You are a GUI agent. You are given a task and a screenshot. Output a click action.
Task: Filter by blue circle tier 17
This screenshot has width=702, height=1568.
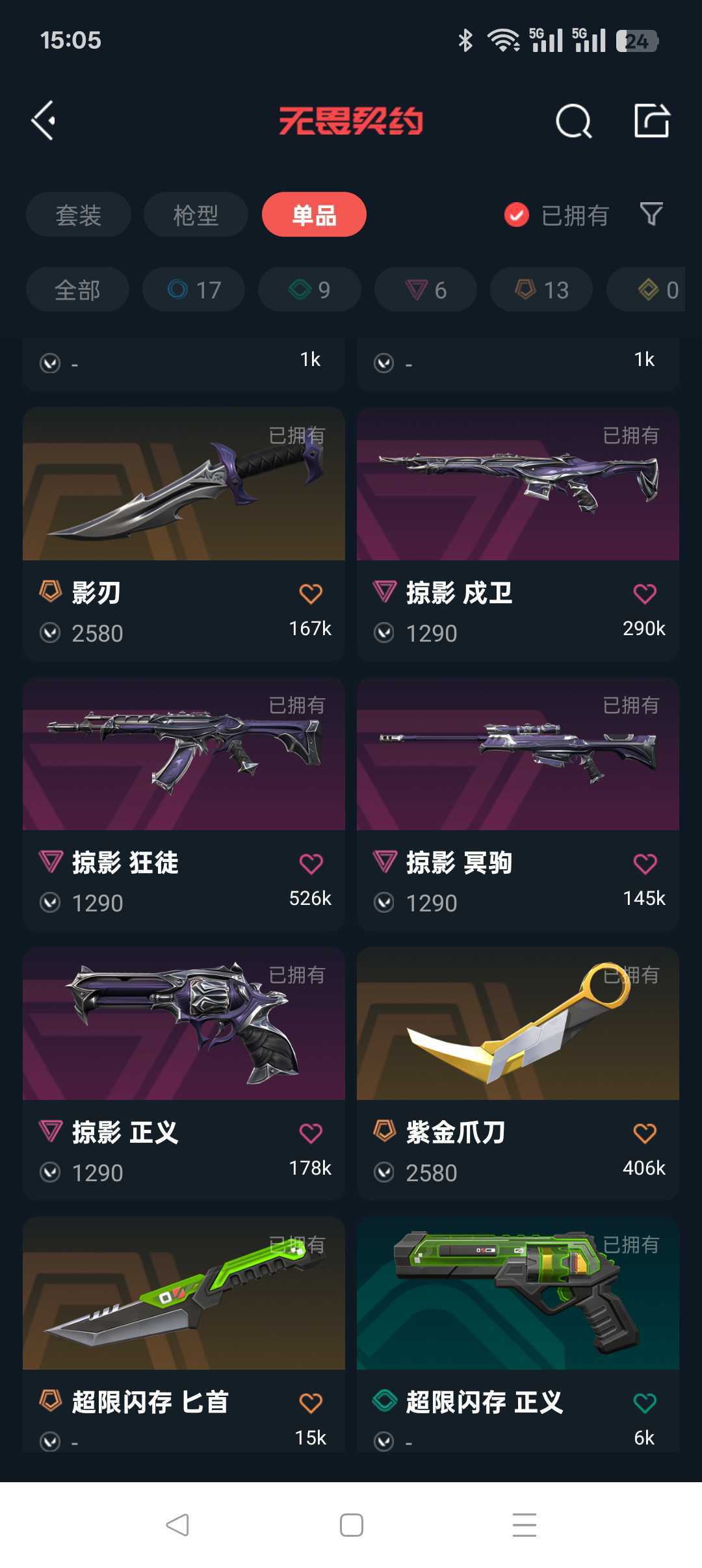(x=194, y=289)
